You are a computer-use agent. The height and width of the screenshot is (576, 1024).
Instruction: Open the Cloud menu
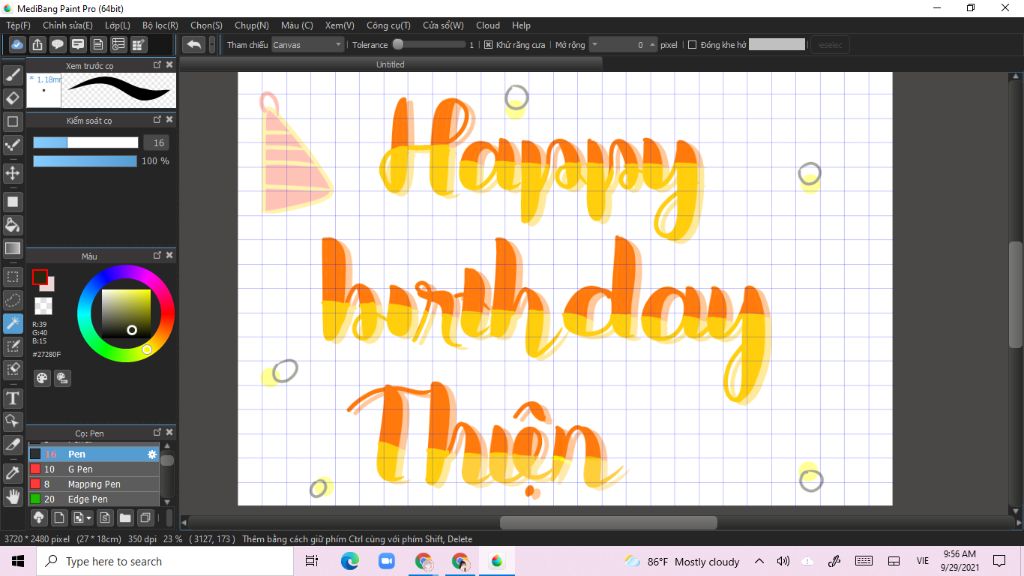(x=488, y=25)
